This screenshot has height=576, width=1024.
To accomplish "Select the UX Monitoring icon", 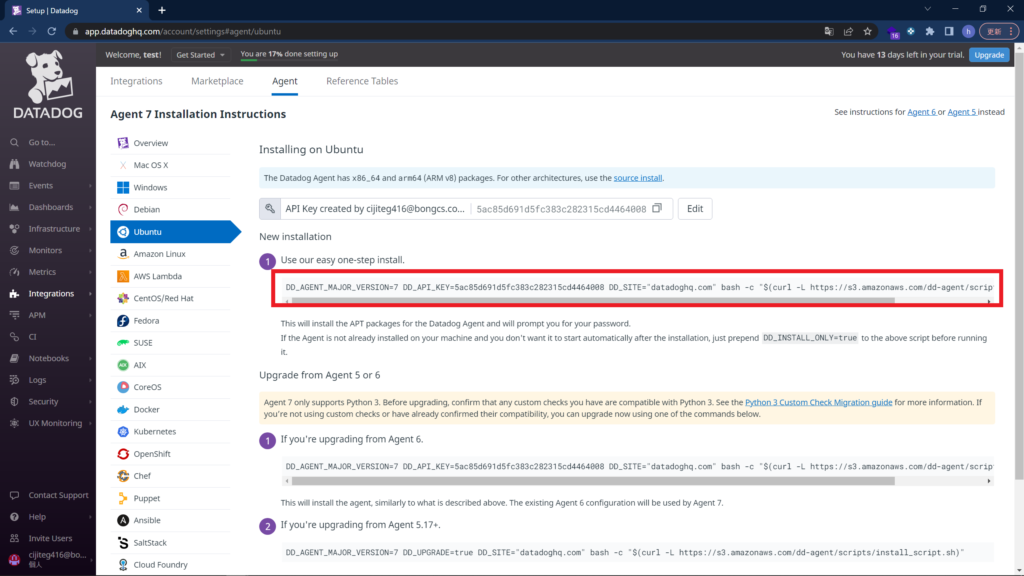I will coord(14,421).
